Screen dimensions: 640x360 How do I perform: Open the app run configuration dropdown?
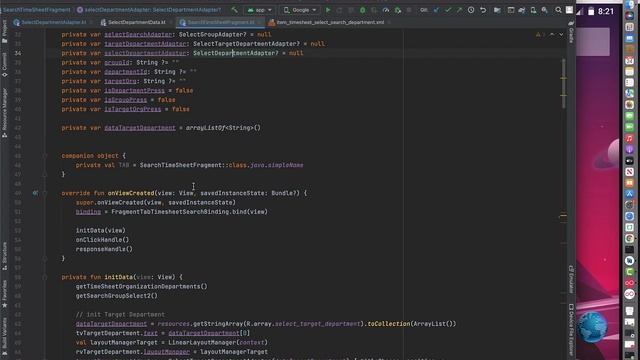pos(260,10)
